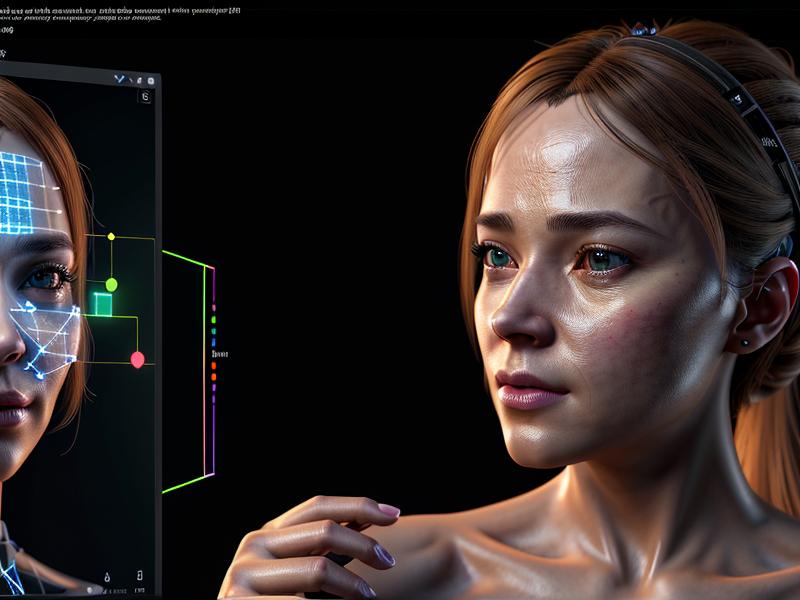
Task: Select the small yellow node dot
Action: point(111,237)
